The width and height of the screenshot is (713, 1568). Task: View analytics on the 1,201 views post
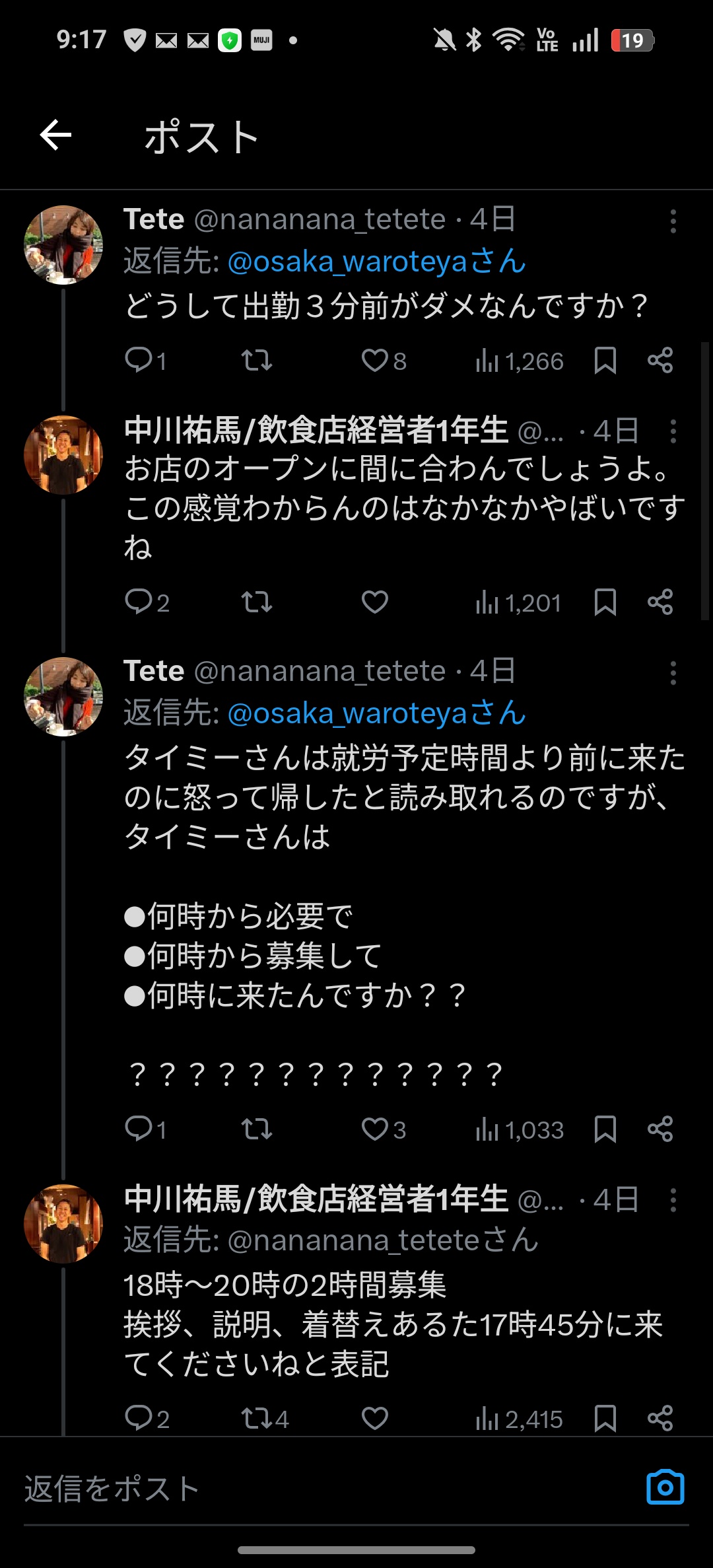(x=518, y=602)
